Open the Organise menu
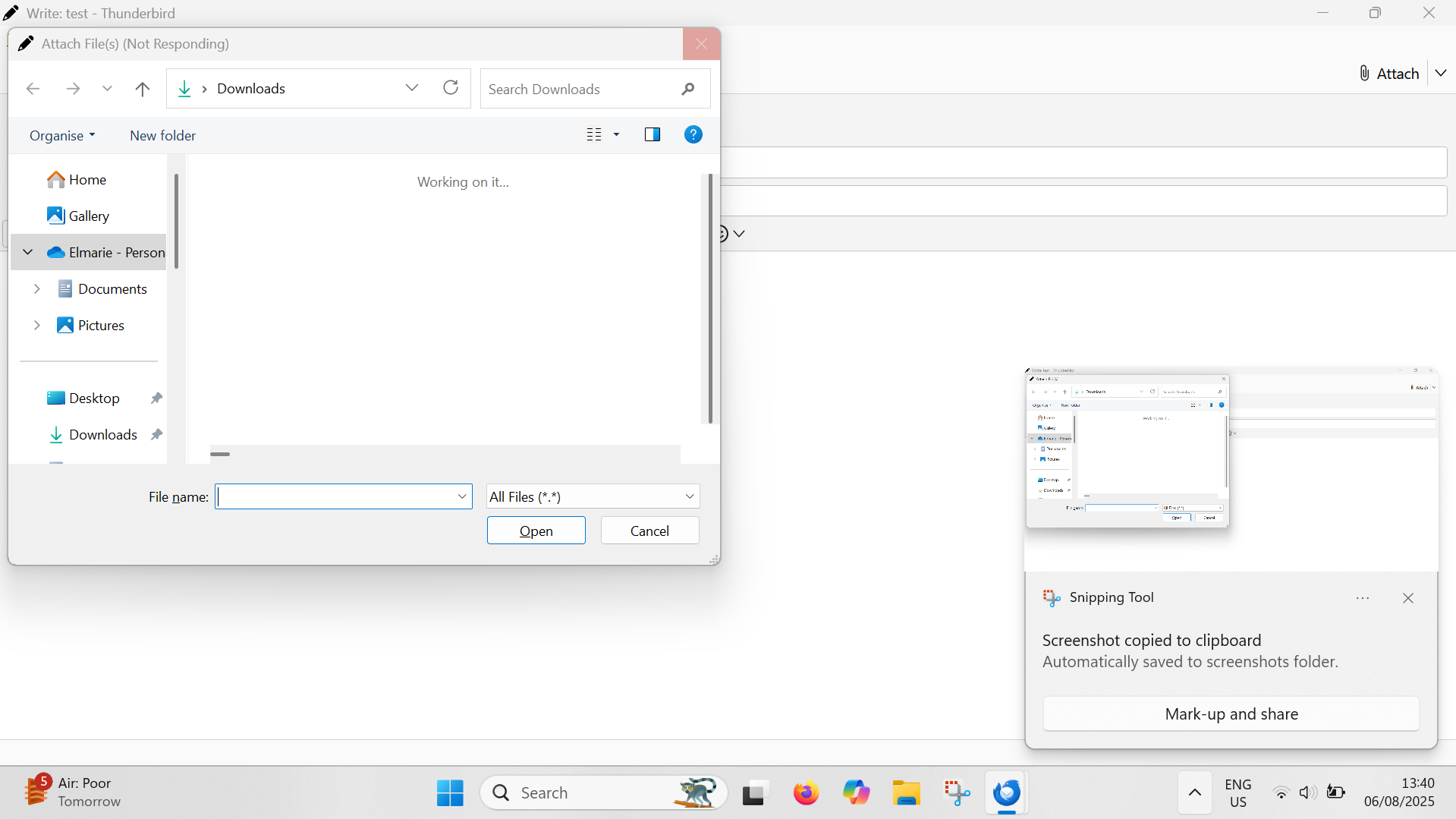 coord(62,136)
